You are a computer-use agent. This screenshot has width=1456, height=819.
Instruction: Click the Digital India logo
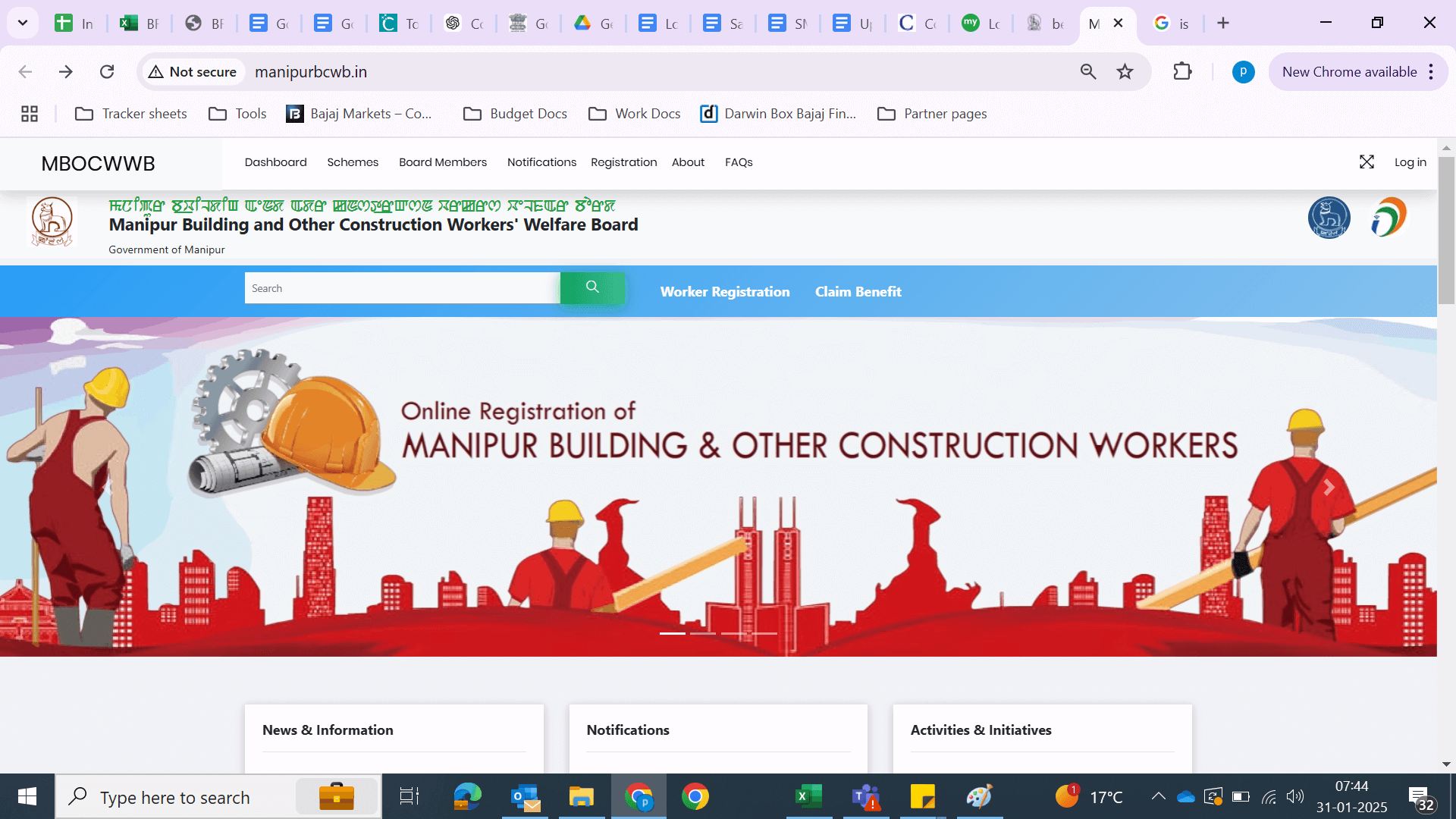(x=1389, y=218)
